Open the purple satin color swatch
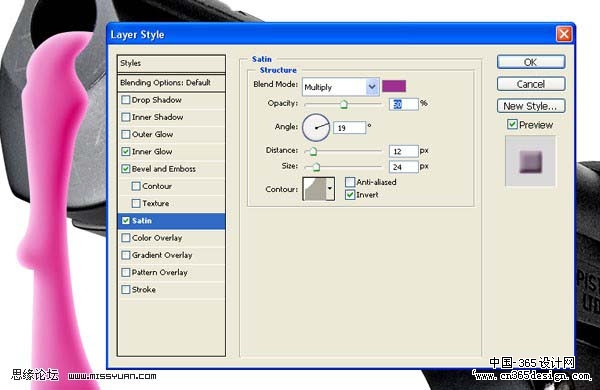The image size is (600, 390). 394,86
